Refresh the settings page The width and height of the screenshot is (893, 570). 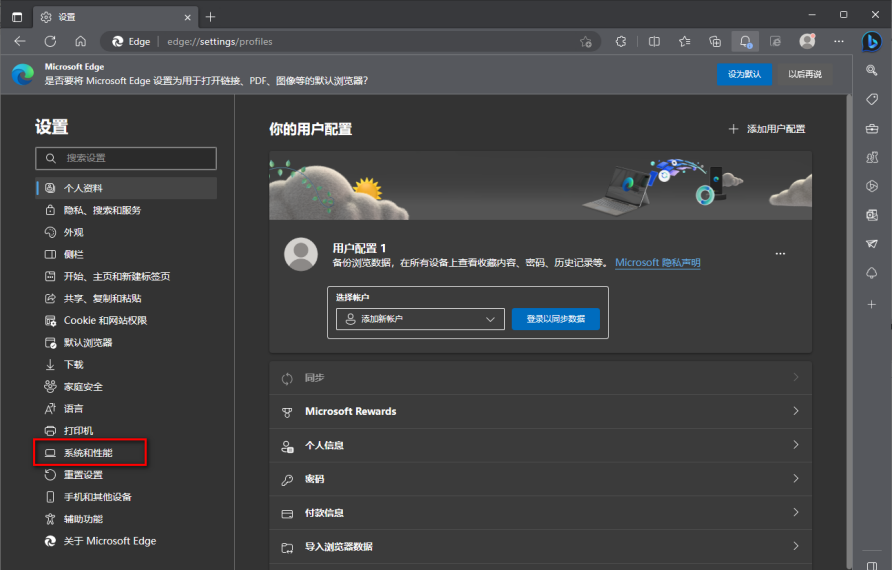pos(50,42)
